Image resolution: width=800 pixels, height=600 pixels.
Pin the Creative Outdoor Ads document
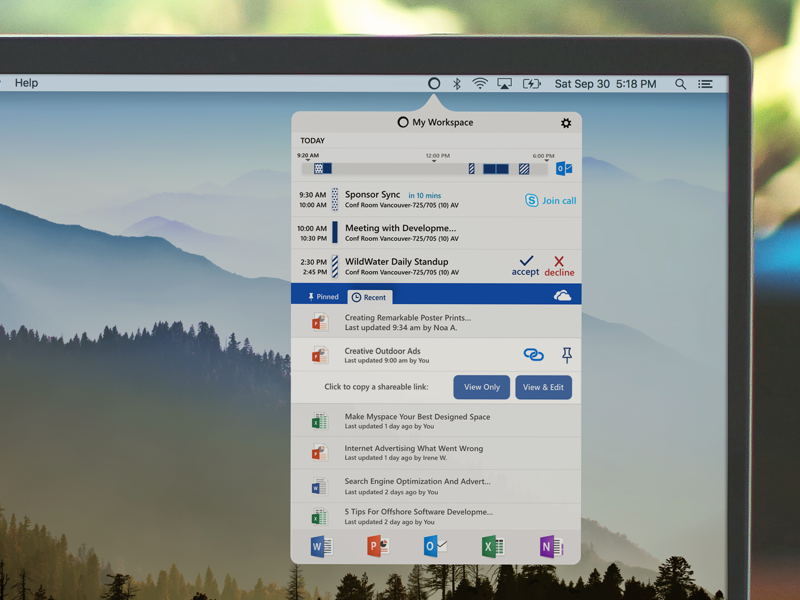pos(567,355)
